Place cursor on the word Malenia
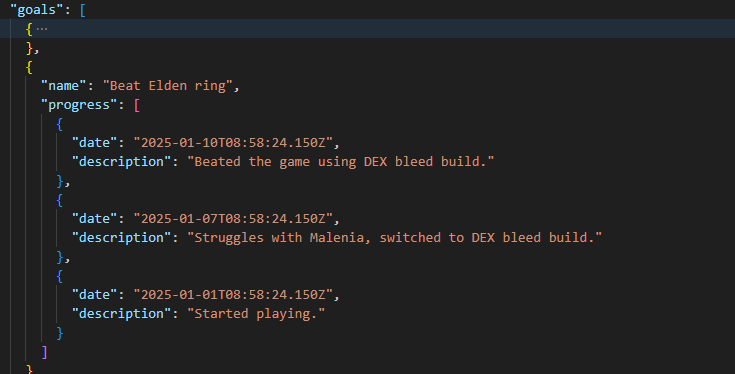Image resolution: width=735 pixels, height=374 pixels. [x=337, y=238]
